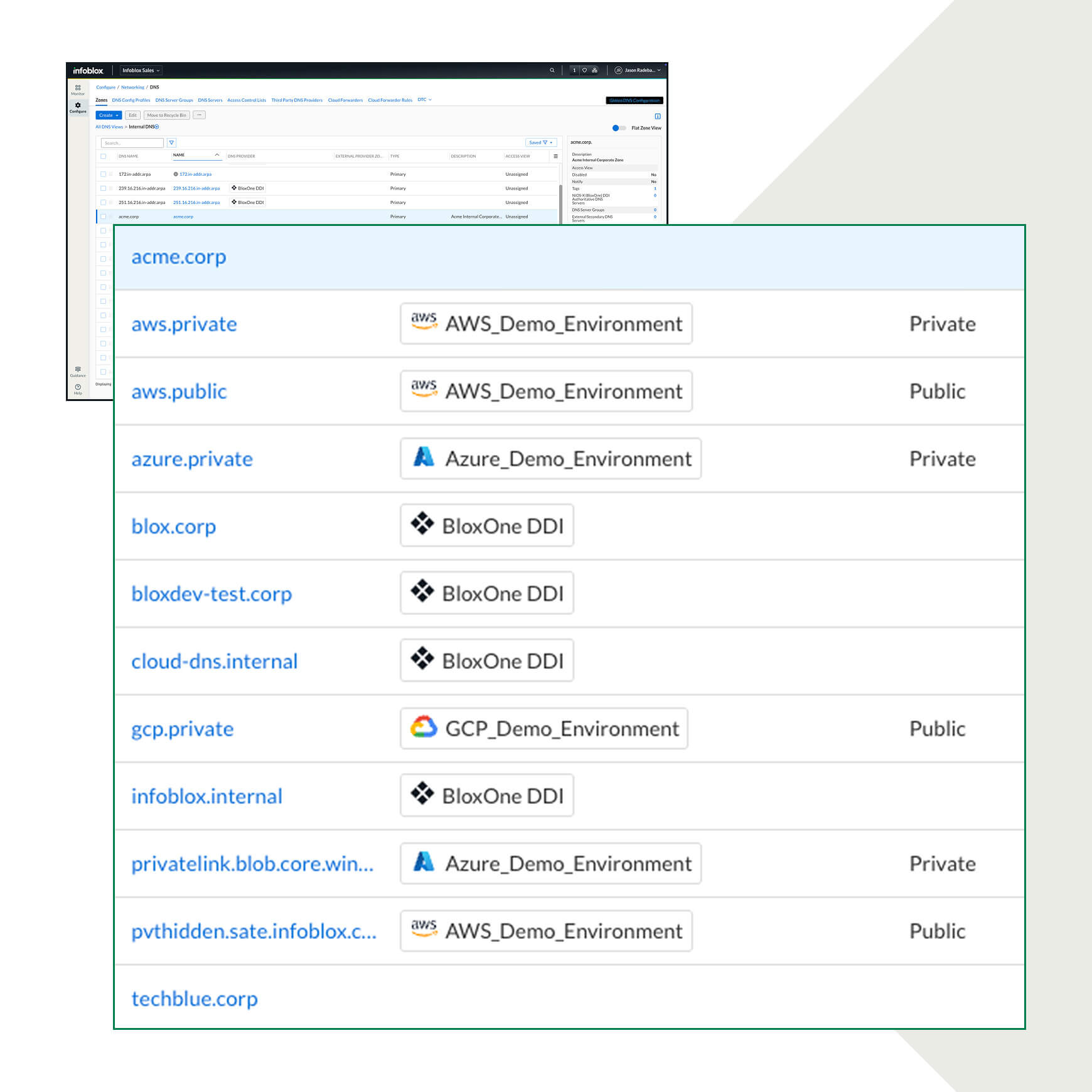The image size is (1092, 1092).
Task: Click the organization hierarchy icon in top bar
Action: pos(594,70)
